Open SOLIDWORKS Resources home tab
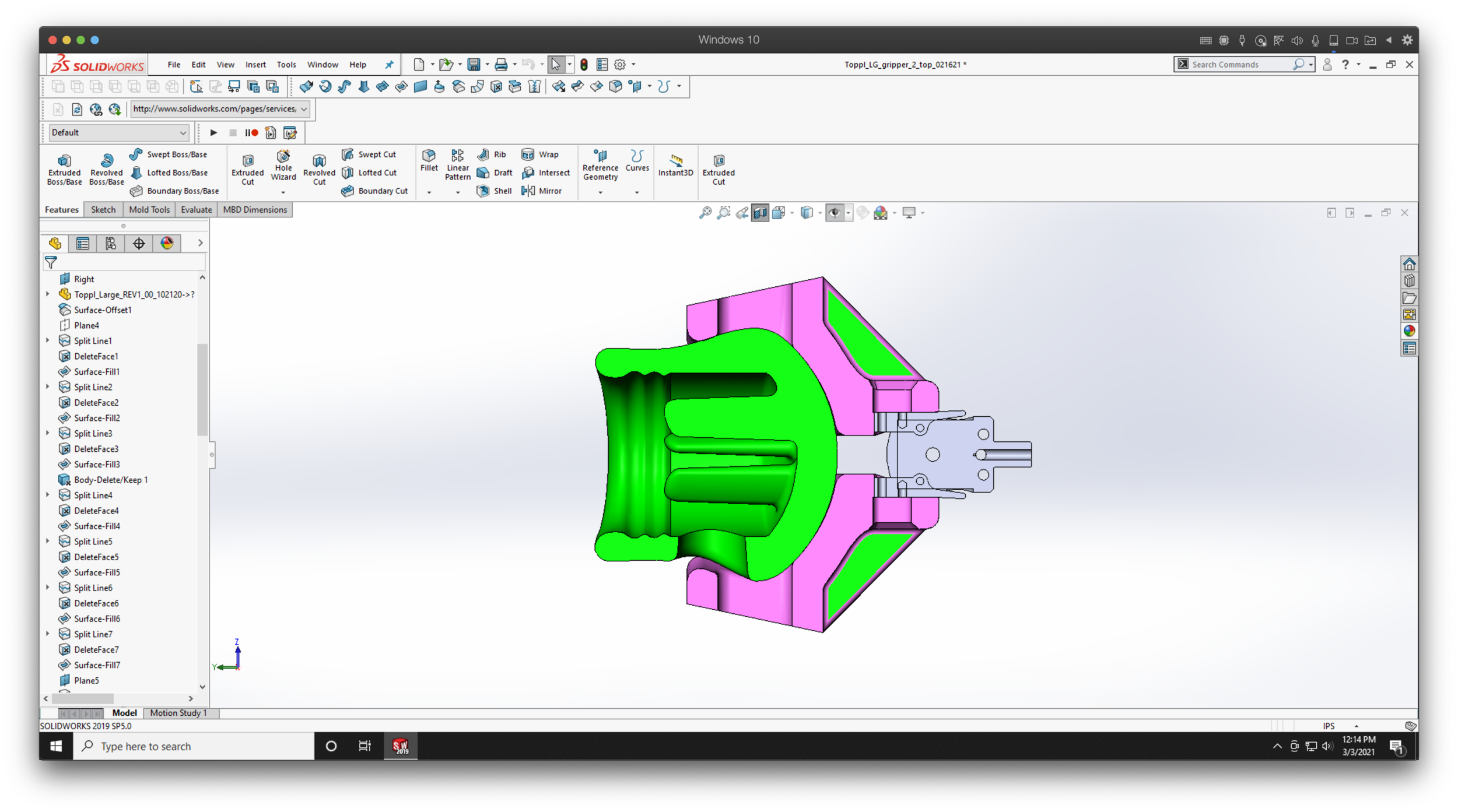1458x812 pixels. pyautogui.click(x=1409, y=264)
